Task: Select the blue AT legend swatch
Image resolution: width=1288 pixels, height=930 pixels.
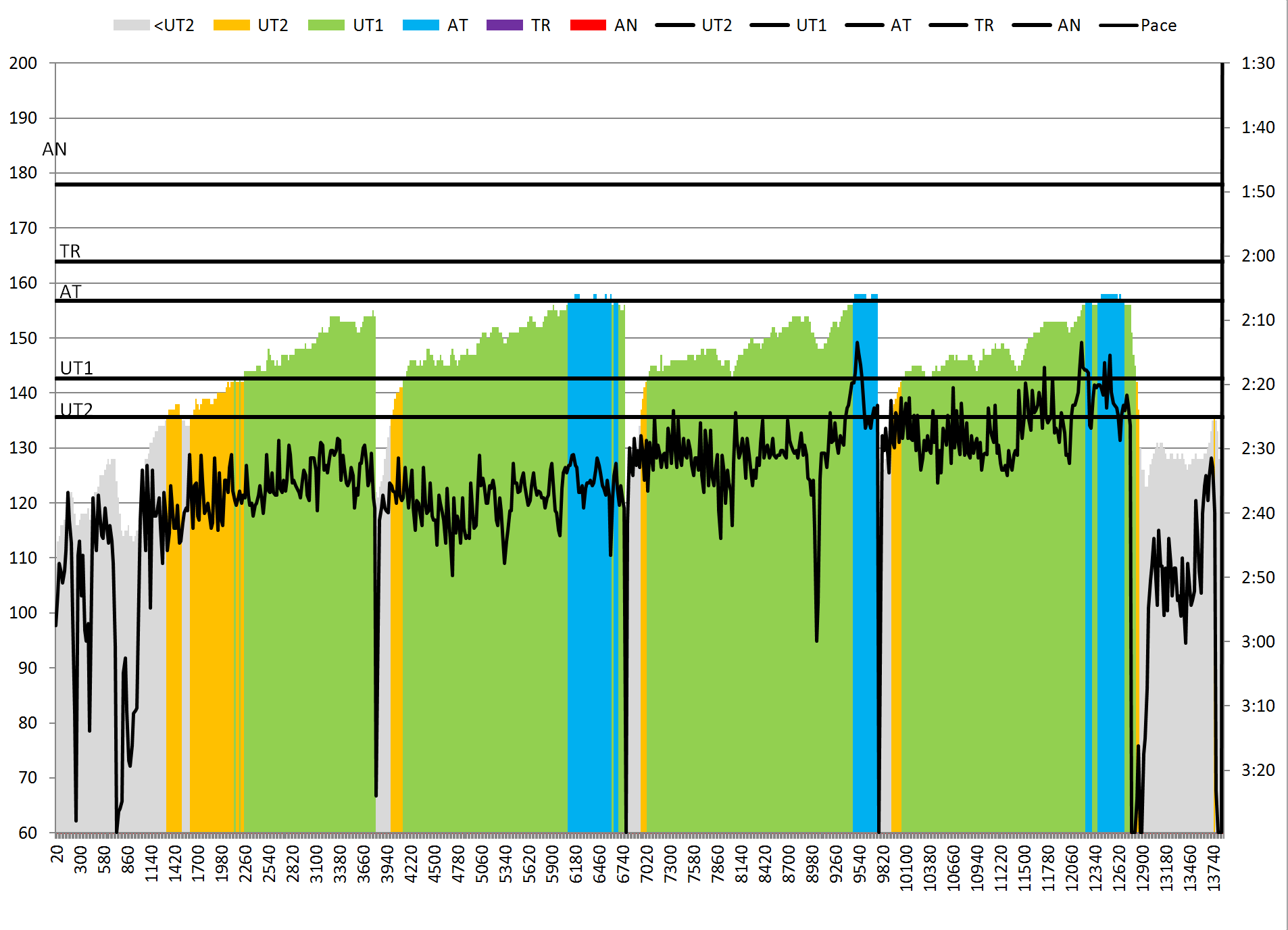Action: pos(420,26)
